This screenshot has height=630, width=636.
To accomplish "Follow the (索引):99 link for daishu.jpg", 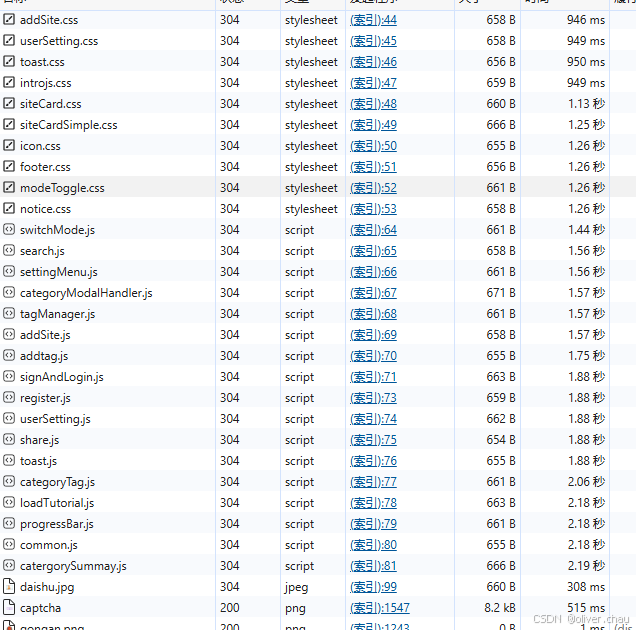I will [x=373, y=587].
